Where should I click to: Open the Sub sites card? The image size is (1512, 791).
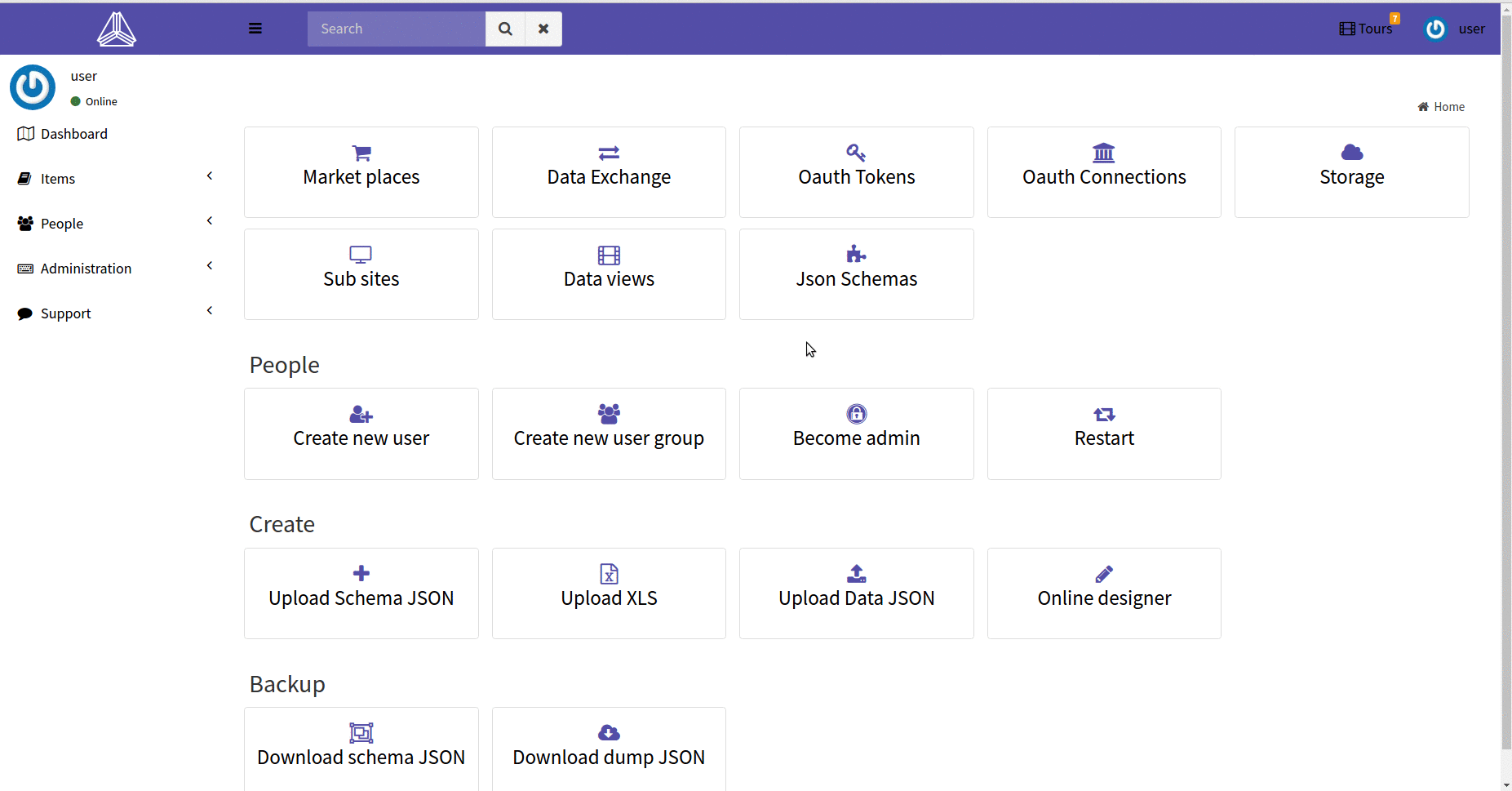(361, 274)
